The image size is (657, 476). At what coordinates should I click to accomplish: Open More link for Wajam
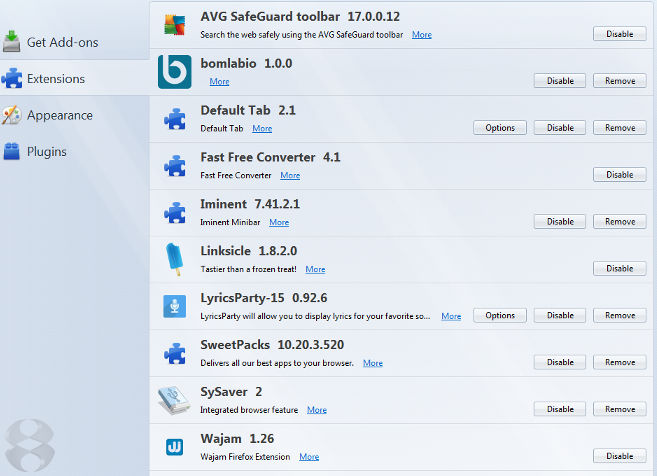click(309, 457)
